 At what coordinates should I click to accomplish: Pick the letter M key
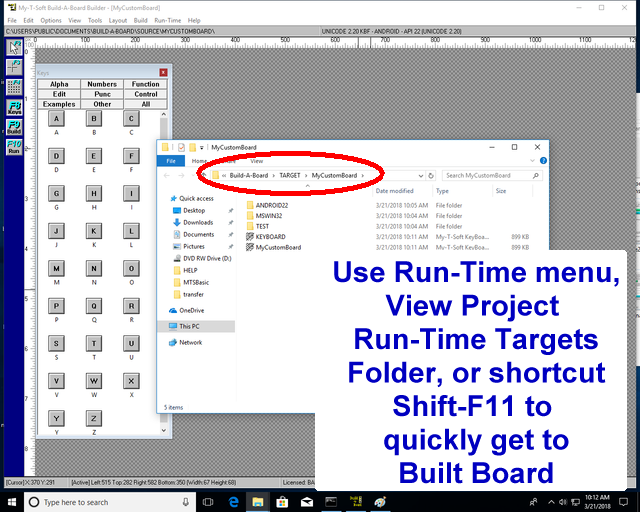point(56,269)
